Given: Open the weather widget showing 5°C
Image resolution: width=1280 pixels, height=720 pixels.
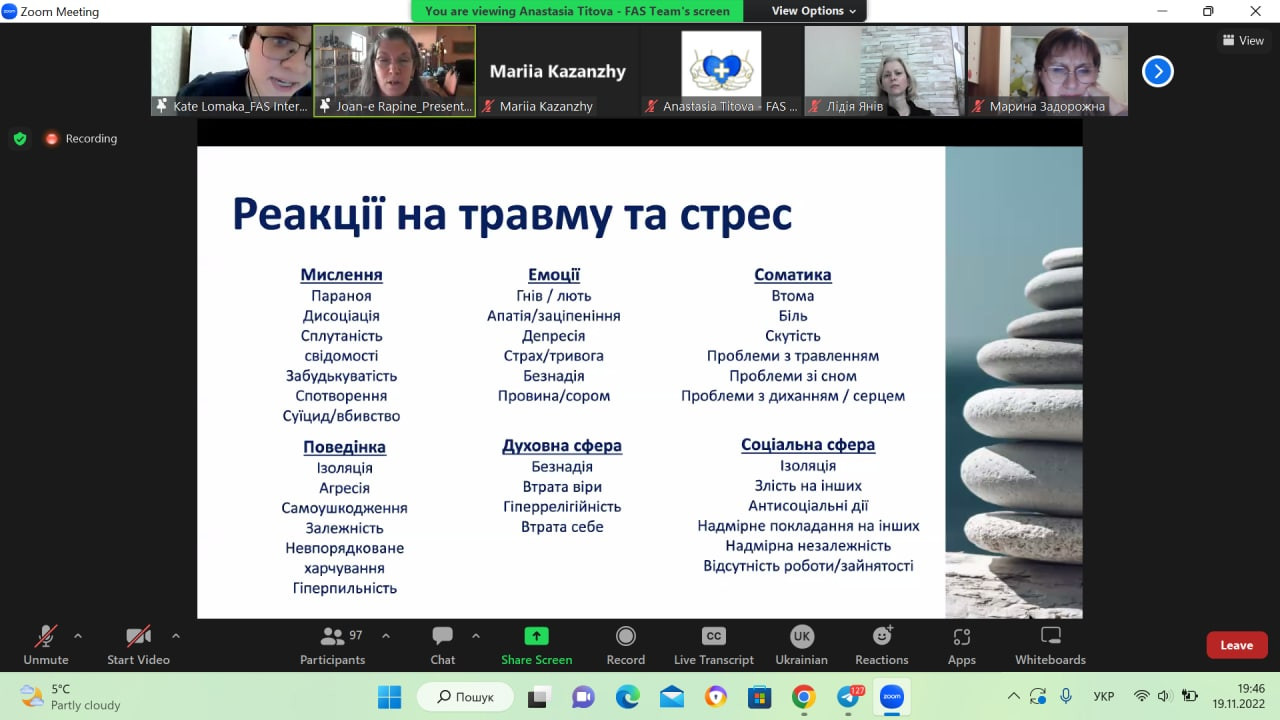Looking at the screenshot, I should [70, 697].
